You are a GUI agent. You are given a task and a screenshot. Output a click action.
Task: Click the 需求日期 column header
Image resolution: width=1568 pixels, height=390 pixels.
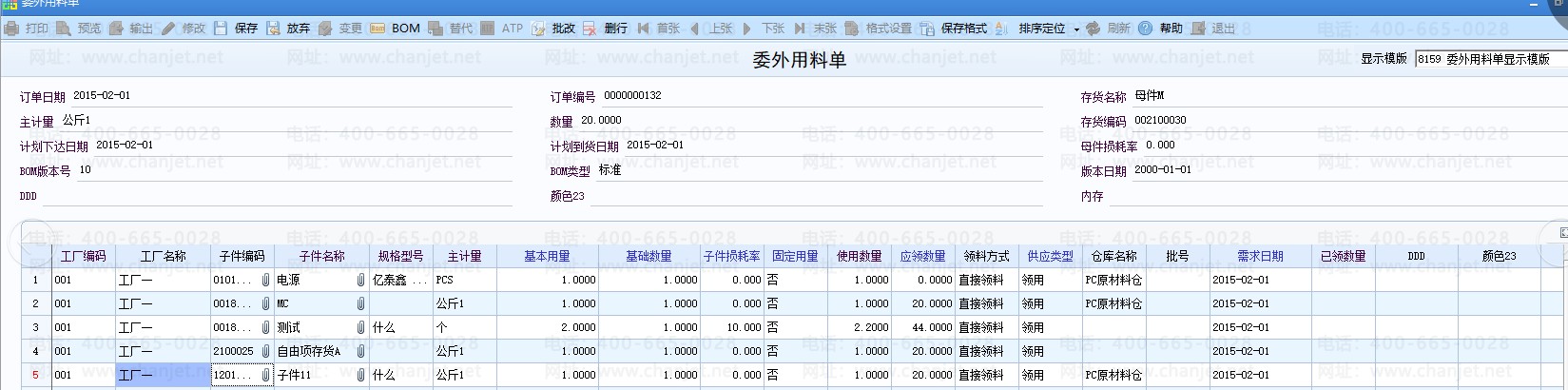pyautogui.click(x=1259, y=256)
